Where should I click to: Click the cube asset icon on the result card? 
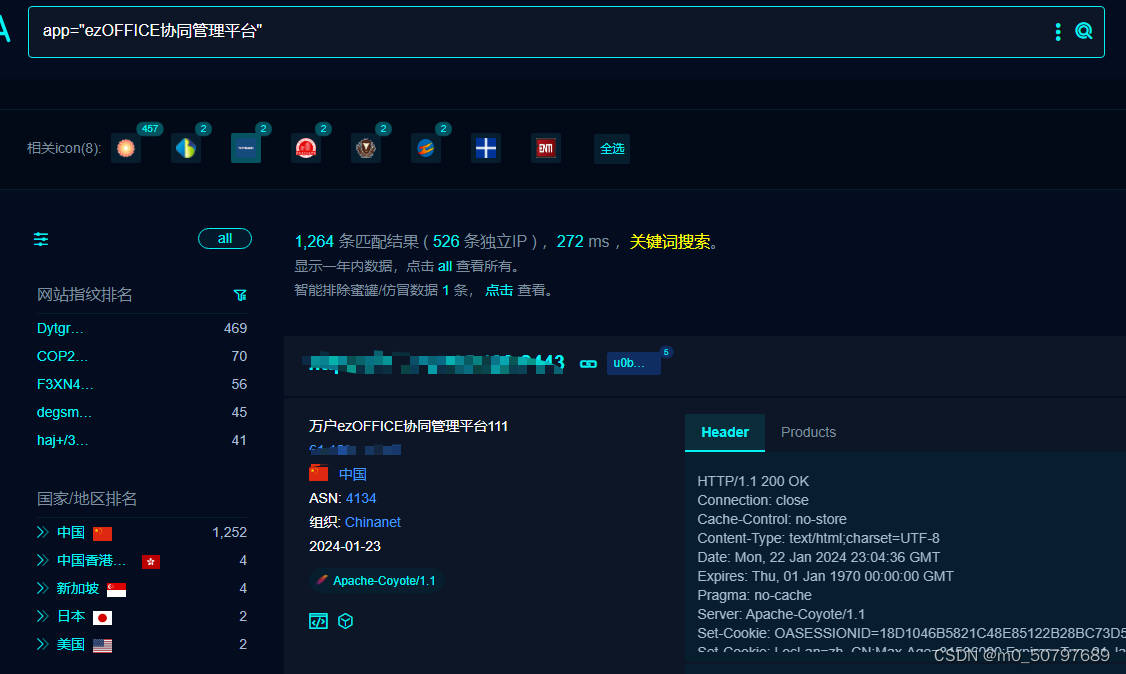click(345, 621)
